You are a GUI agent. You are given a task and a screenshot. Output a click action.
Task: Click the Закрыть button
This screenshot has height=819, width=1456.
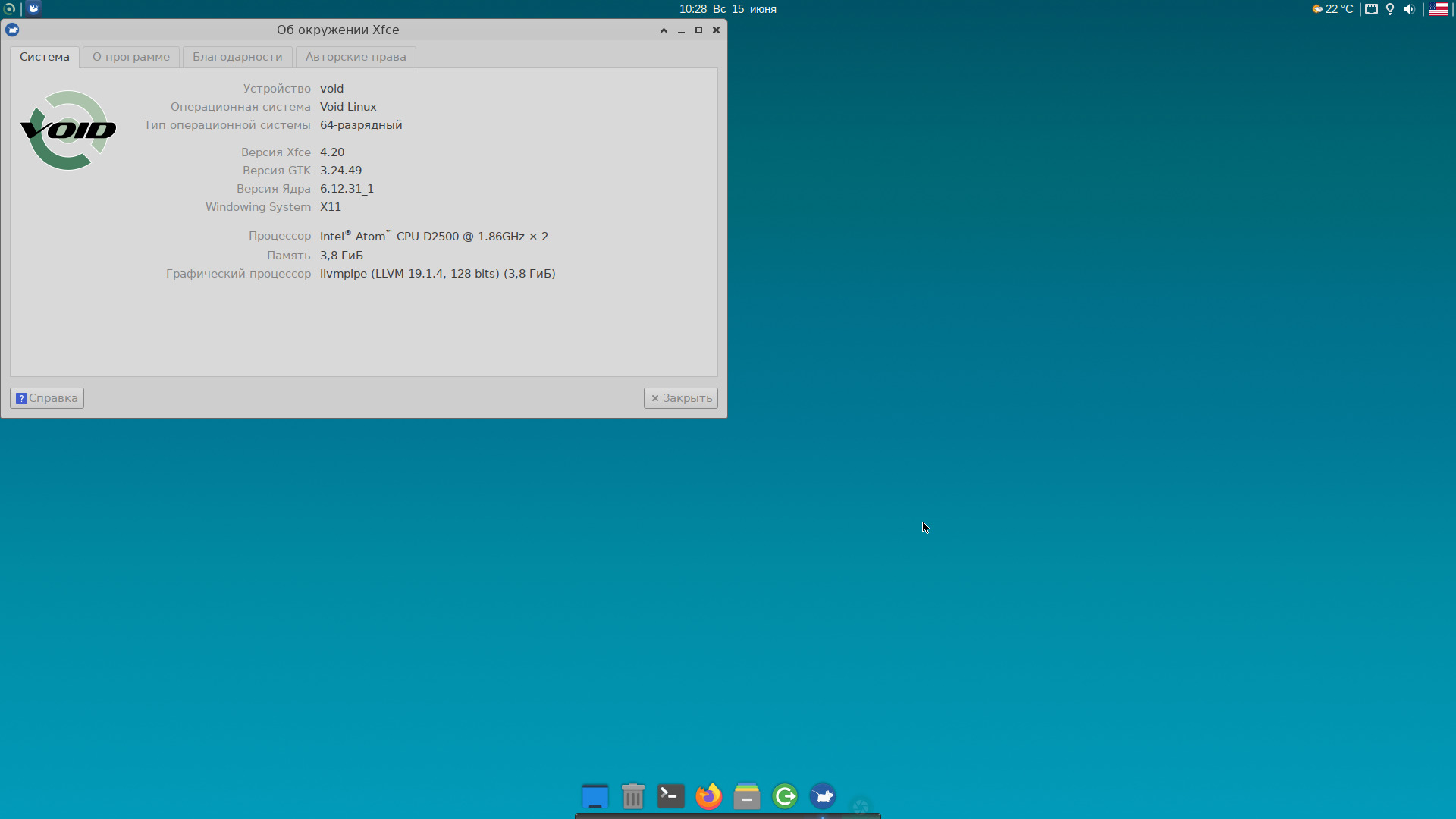tap(681, 398)
